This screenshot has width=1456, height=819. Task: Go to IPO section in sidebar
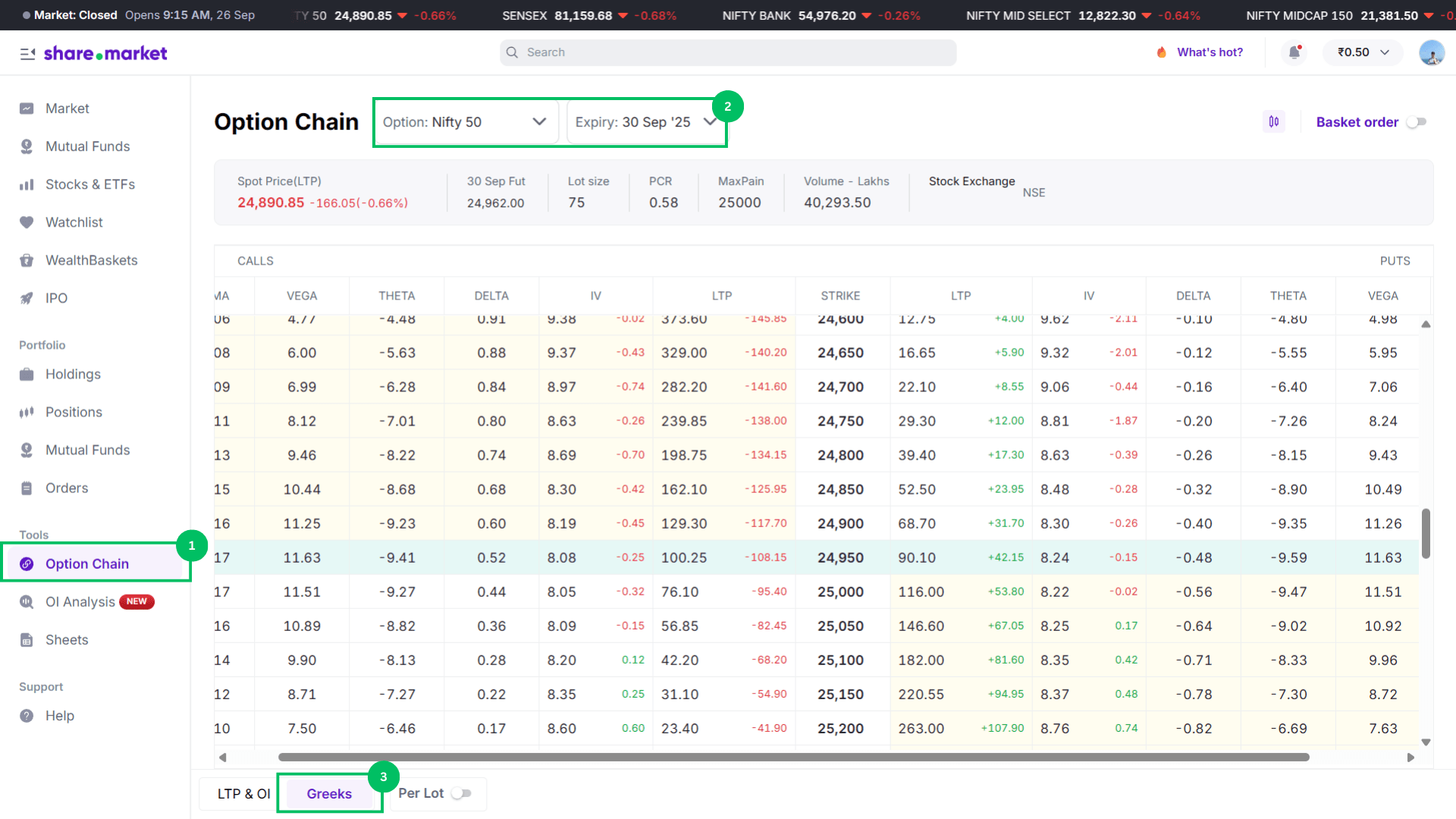coord(56,298)
